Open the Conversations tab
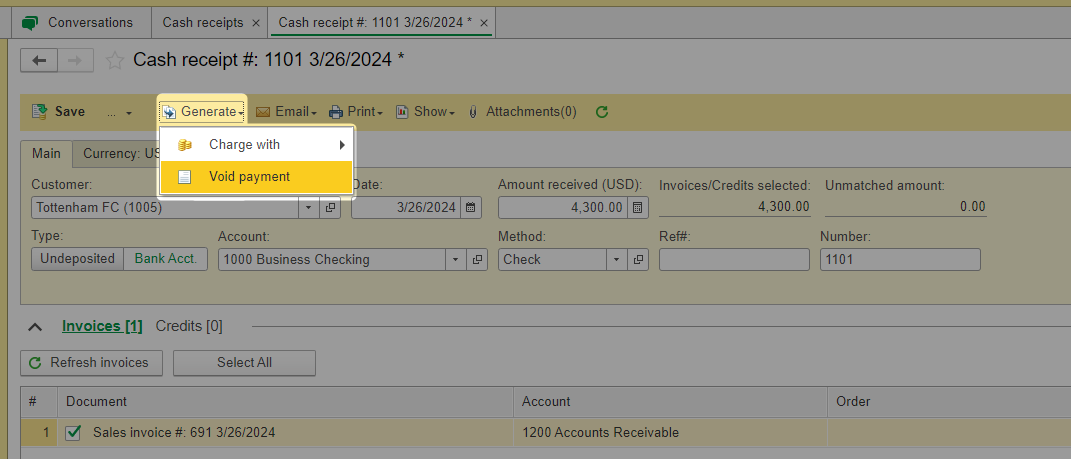 [82, 23]
